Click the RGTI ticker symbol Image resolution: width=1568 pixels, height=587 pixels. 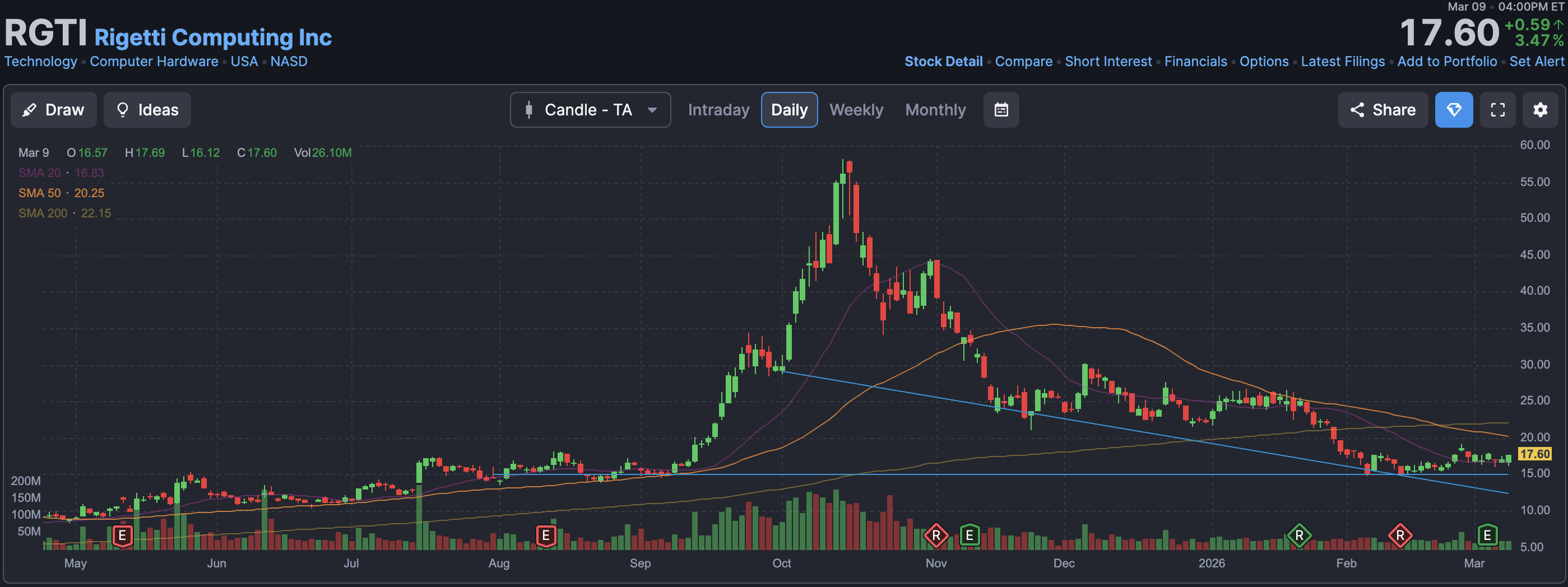pyautogui.click(x=47, y=33)
